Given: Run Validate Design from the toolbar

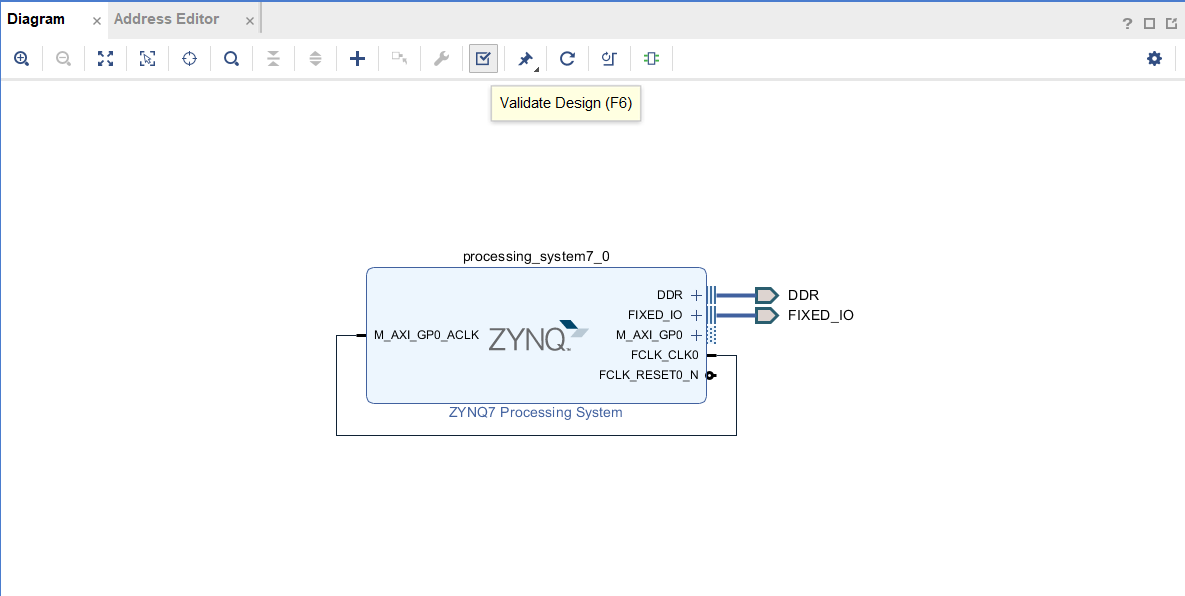Looking at the screenshot, I should pyautogui.click(x=483, y=58).
